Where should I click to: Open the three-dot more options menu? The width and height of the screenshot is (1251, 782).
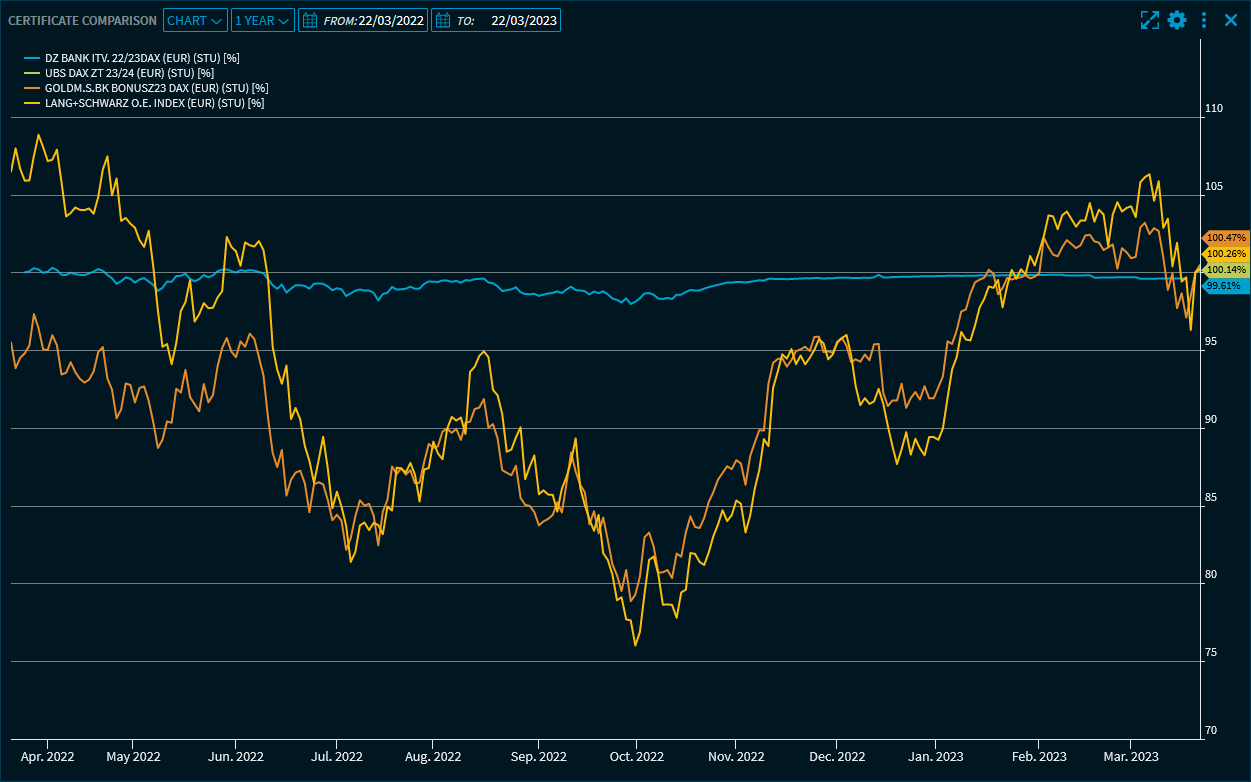[x=1204, y=20]
